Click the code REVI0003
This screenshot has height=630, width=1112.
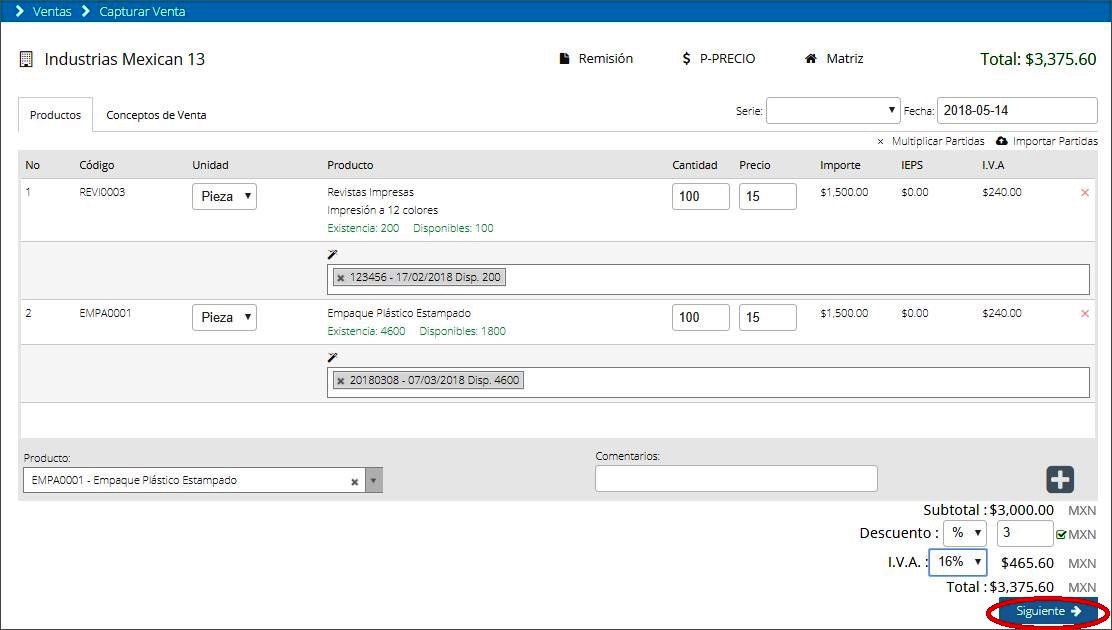click(102, 192)
